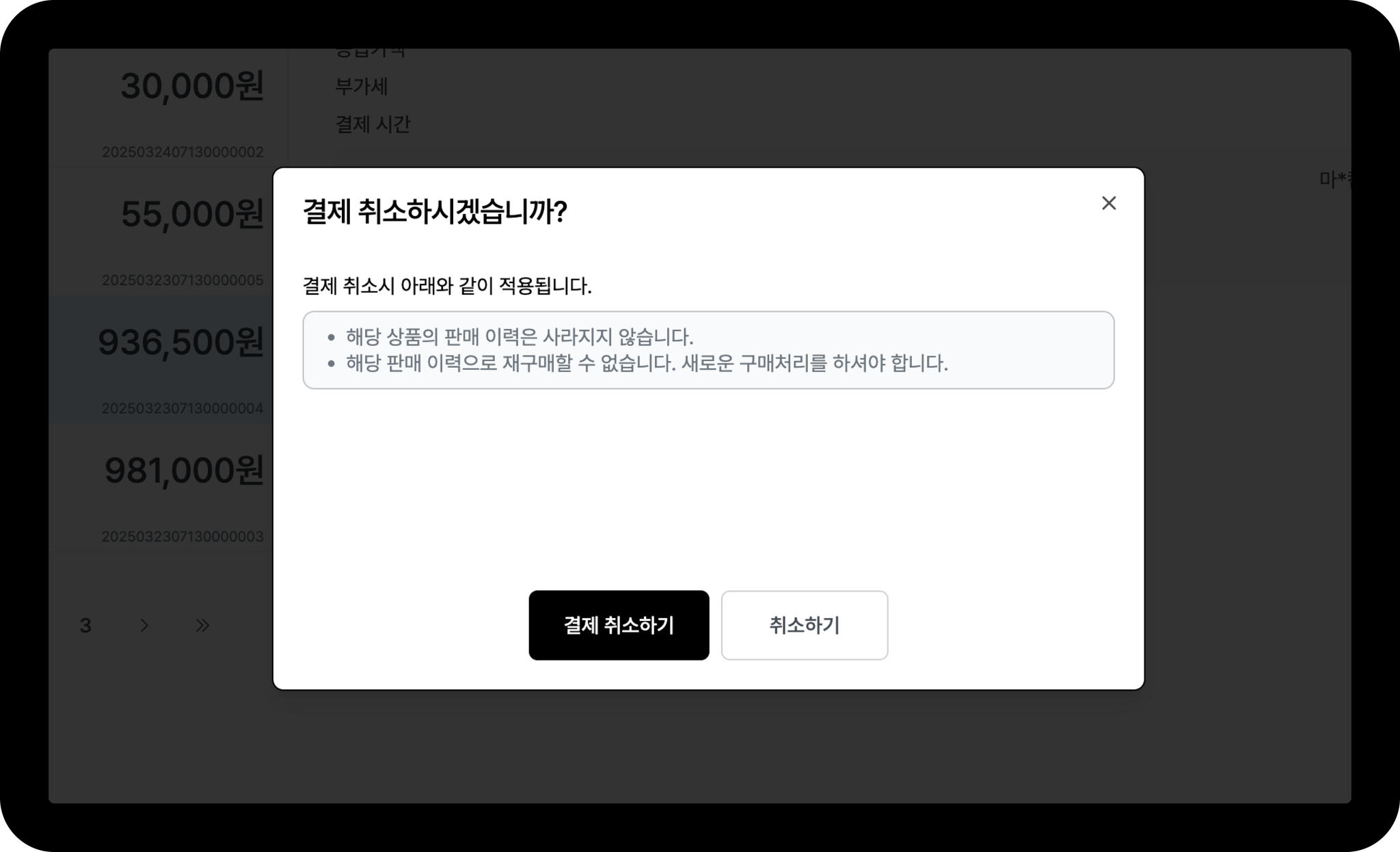This screenshot has width=1400, height=852.
Task: Click the 결제 시간 label in the details
Action: (x=373, y=124)
